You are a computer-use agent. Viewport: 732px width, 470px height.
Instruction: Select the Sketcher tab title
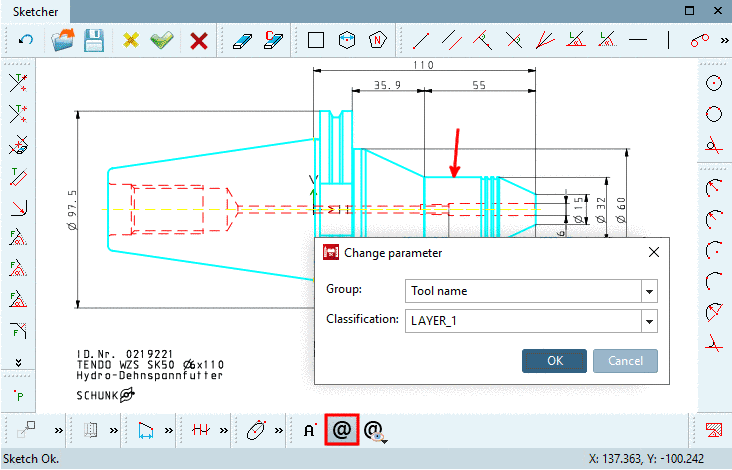pos(35,12)
